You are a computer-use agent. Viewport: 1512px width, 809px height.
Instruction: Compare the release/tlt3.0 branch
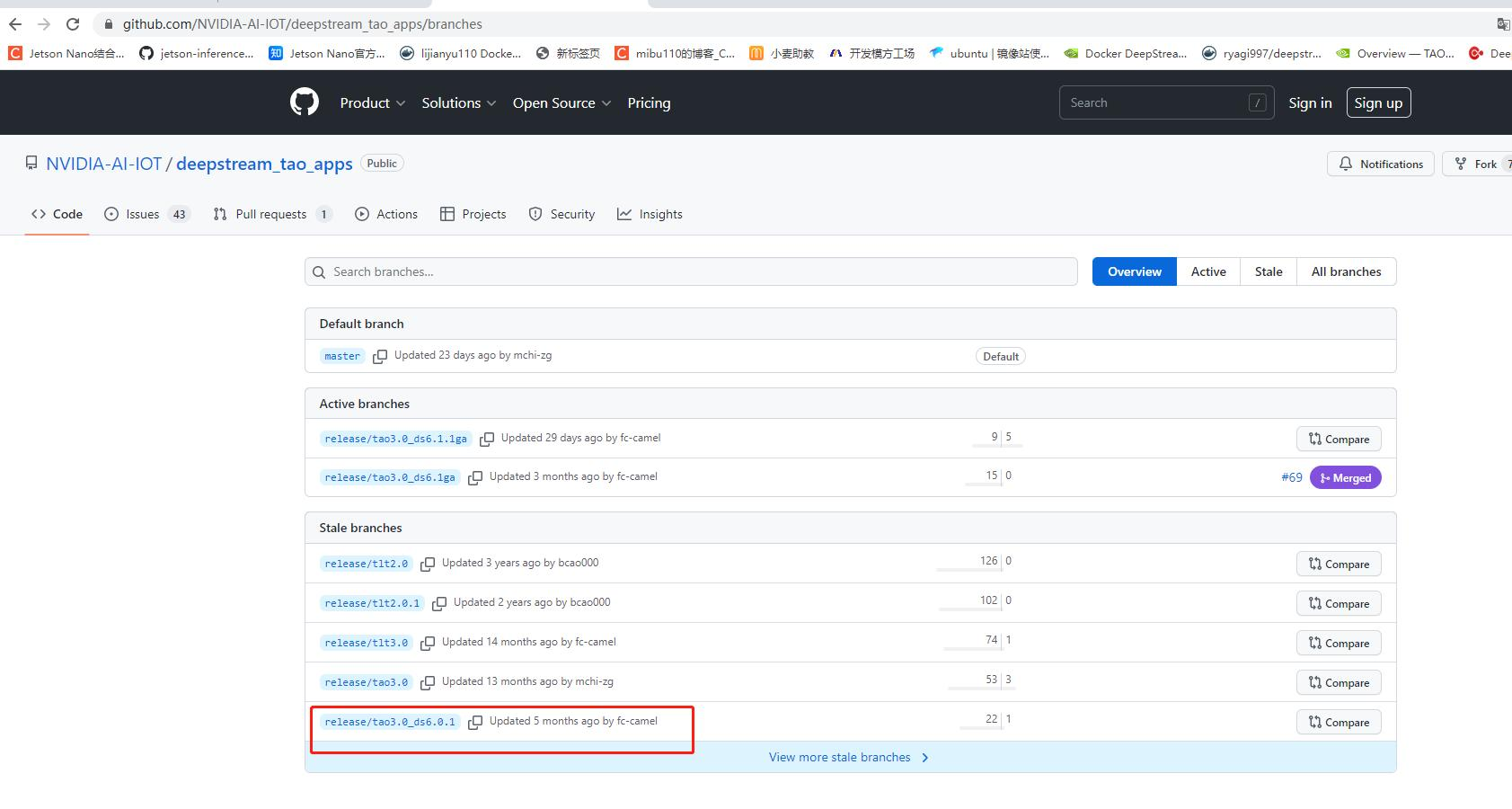[x=1339, y=643]
